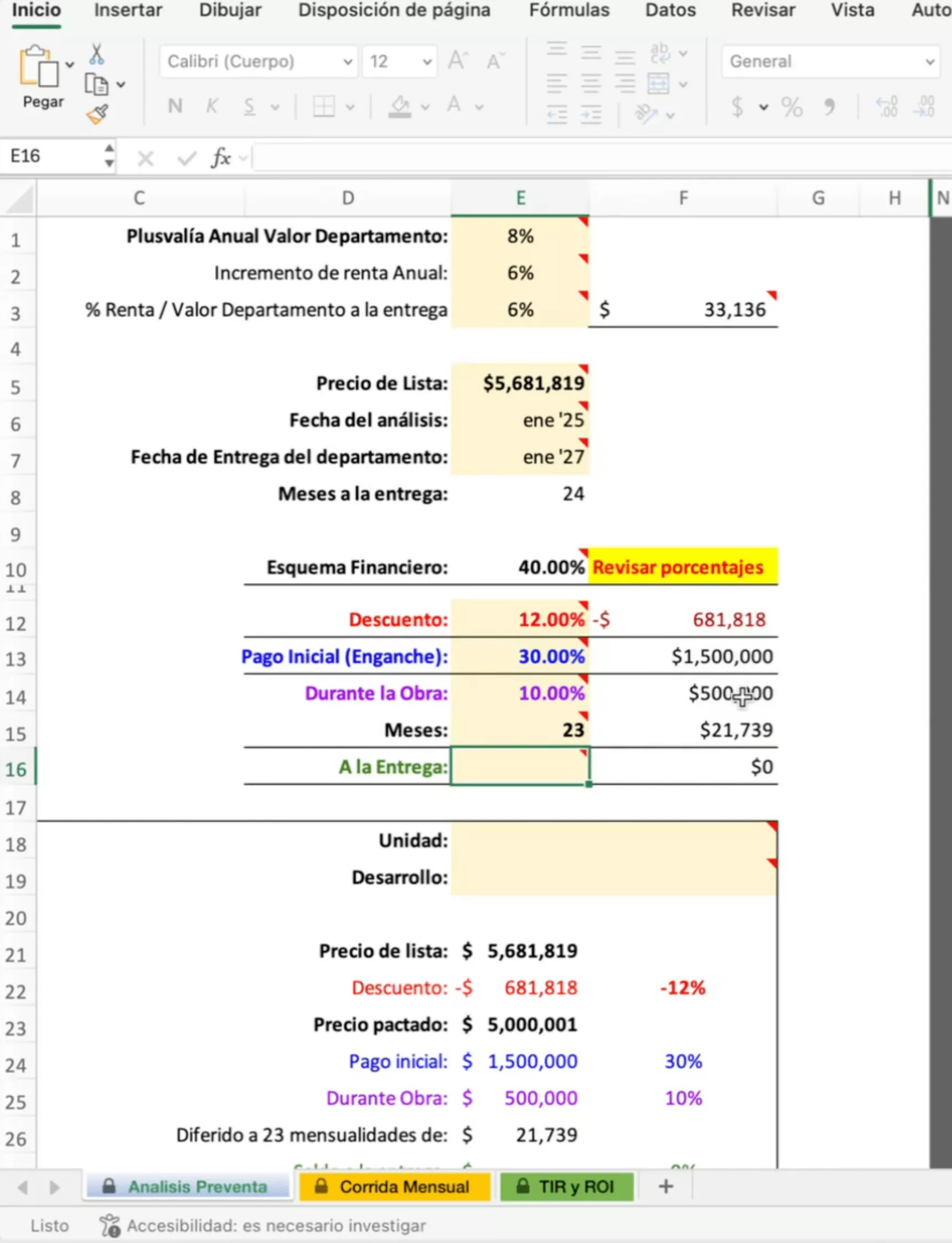The height and width of the screenshot is (1243, 952).
Task: Expand borders options arrow
Action: [350, 107]
